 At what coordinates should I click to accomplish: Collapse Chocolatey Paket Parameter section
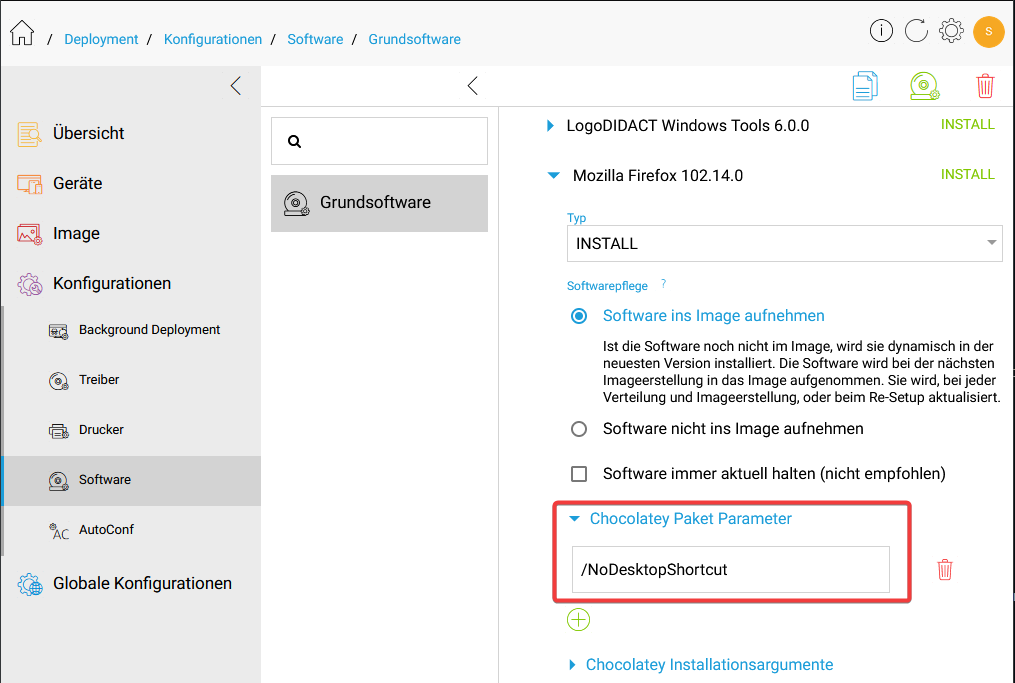574,519
